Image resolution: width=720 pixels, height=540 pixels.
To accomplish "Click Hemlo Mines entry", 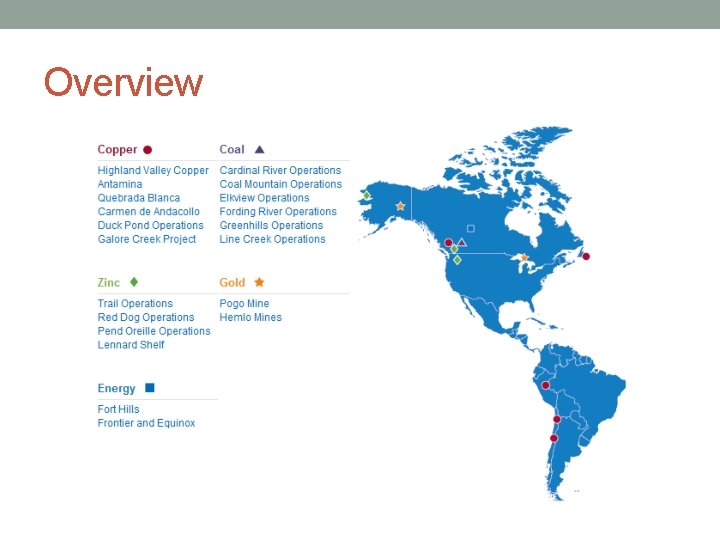I will pos(251,317).
